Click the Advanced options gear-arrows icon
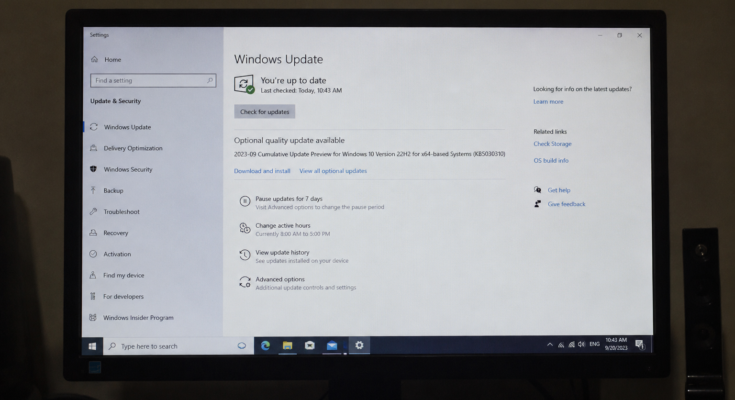 pos(245,282)
